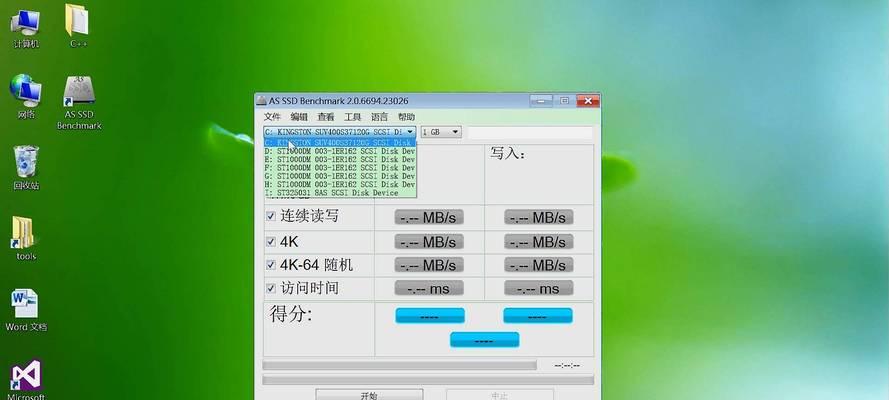Click the empty info field beside 1 GB
889x400 pixels.
point(530,133)
